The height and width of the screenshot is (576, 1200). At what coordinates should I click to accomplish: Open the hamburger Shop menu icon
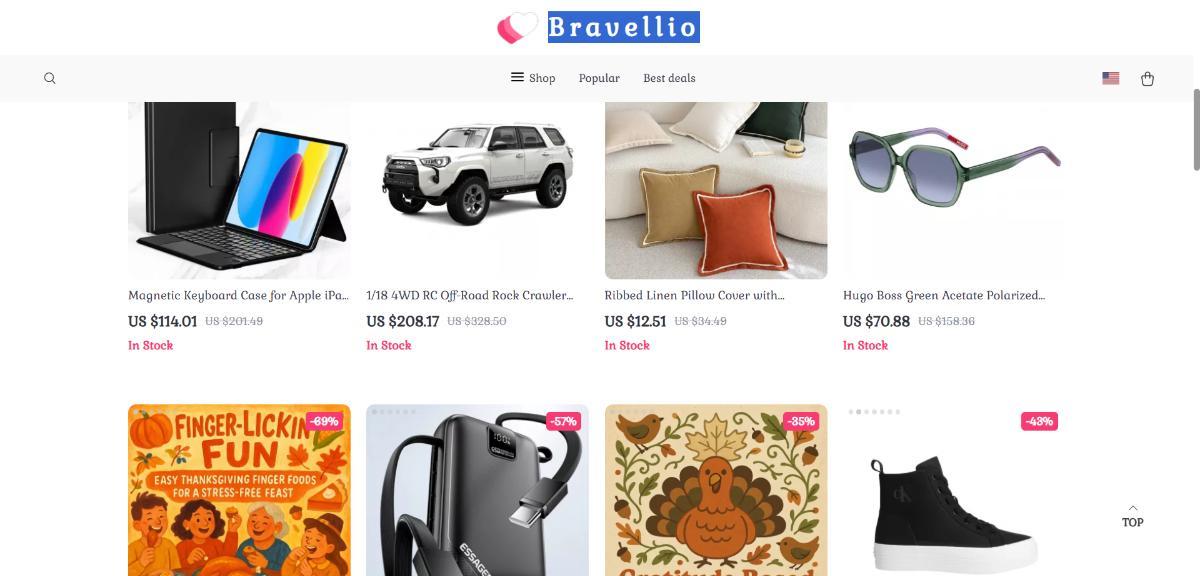pos(517,77)
